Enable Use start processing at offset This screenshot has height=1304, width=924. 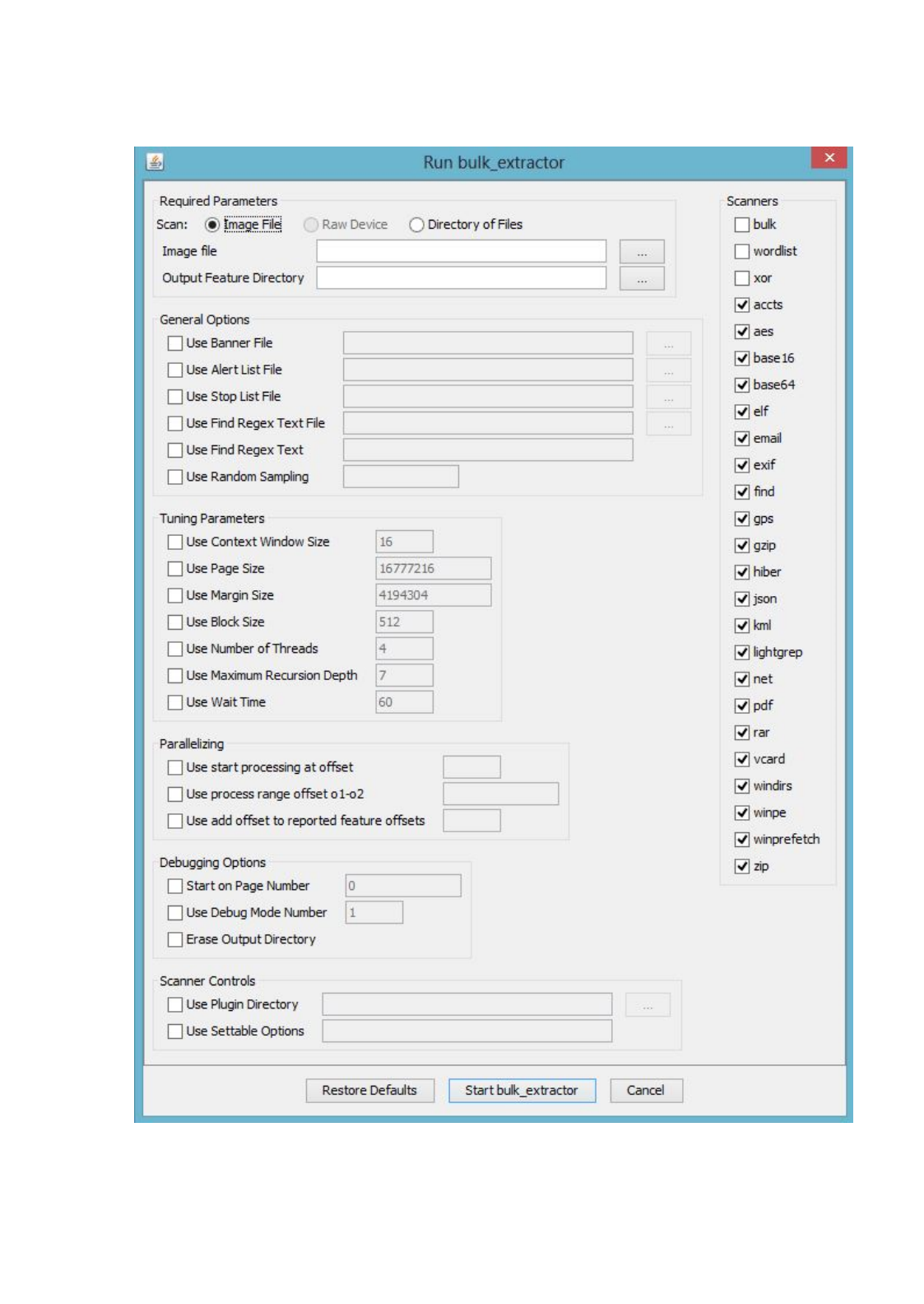pos(174,767)
